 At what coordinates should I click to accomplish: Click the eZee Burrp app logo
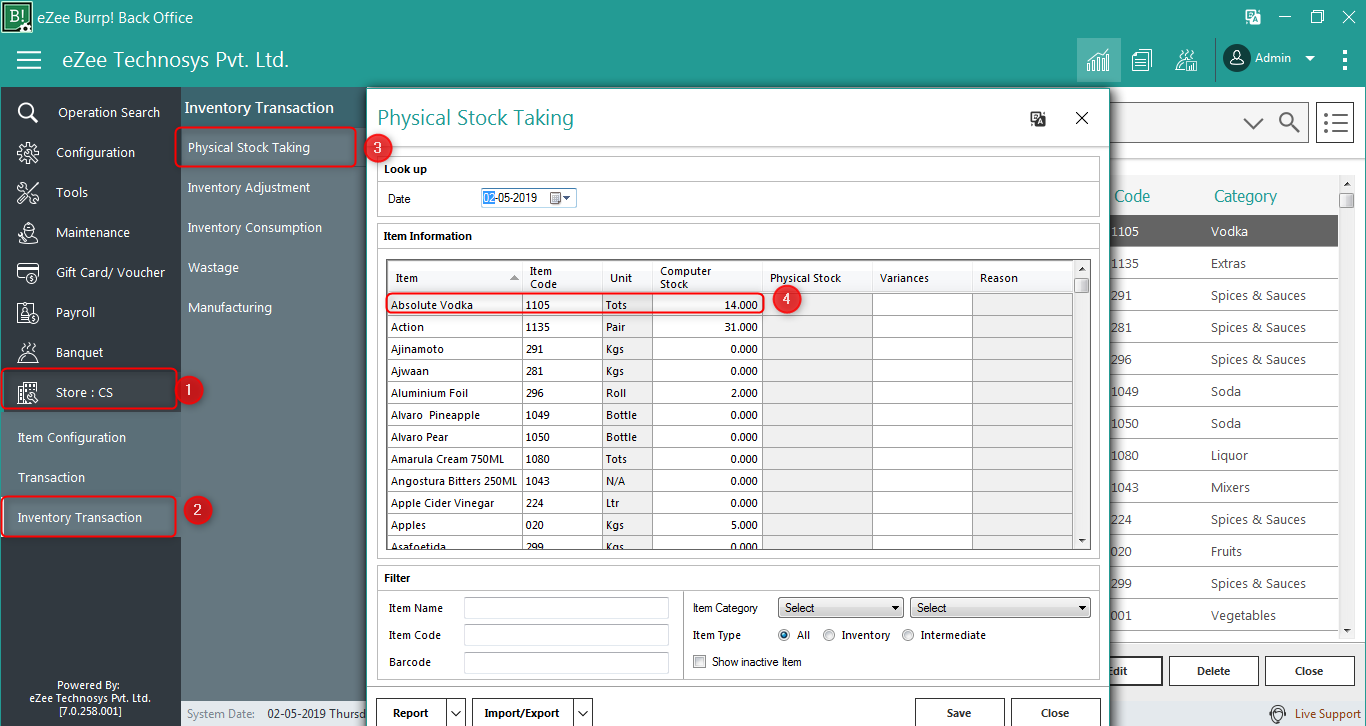pos(17,17)
